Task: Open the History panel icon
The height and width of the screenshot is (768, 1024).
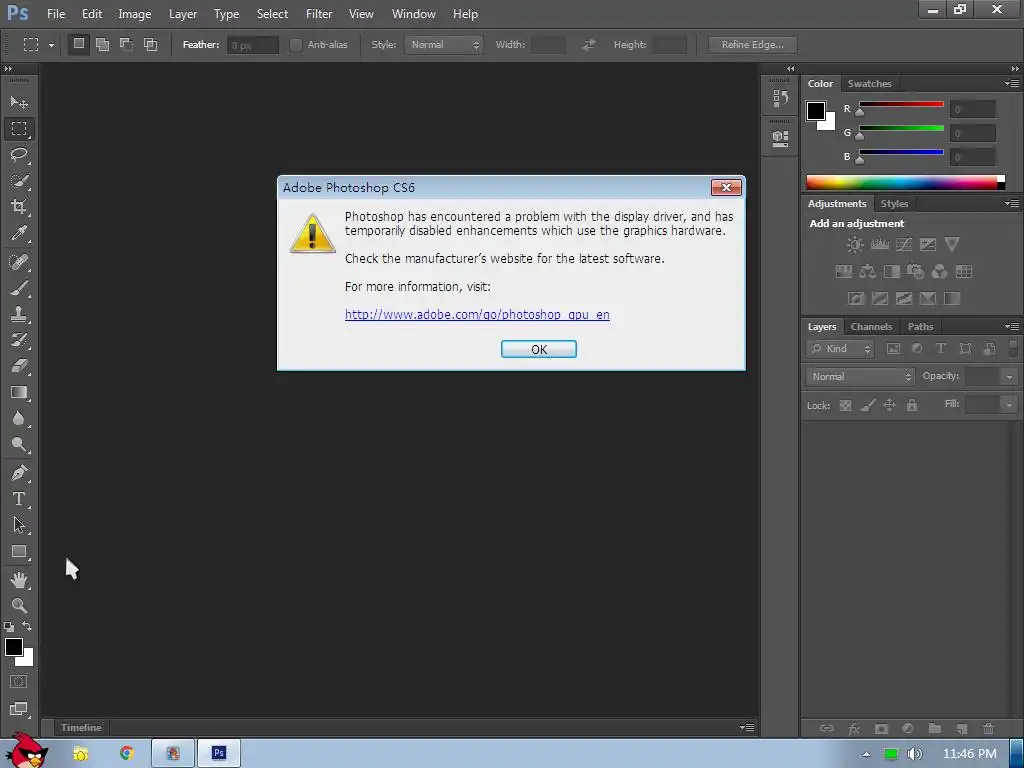Action: pos(780,99)
